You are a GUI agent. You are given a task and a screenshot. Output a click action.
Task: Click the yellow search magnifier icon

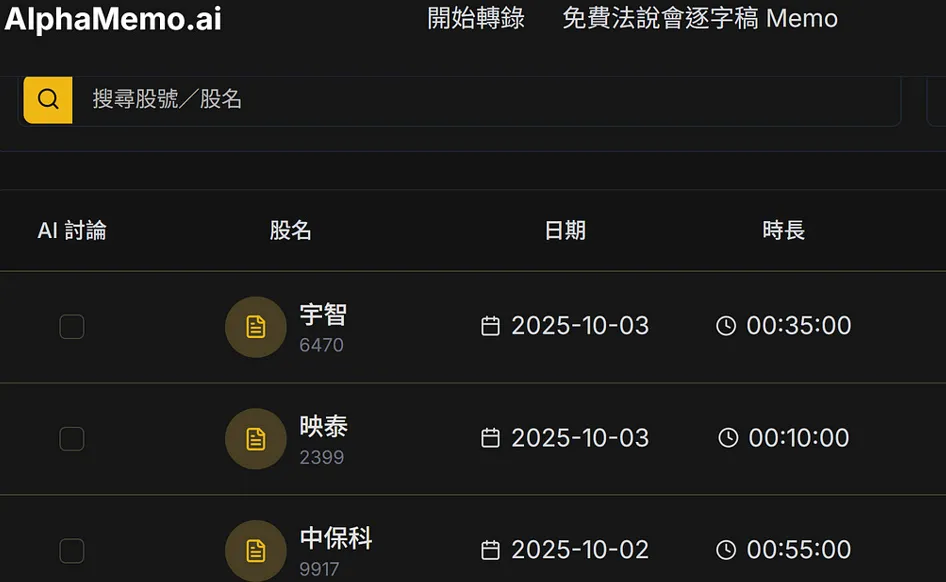coord(48,99)
